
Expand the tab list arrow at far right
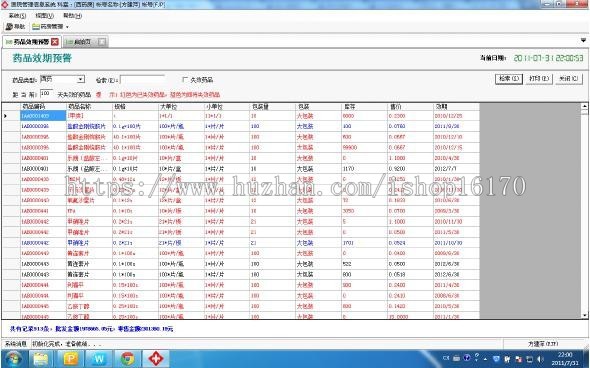[583, 40]
